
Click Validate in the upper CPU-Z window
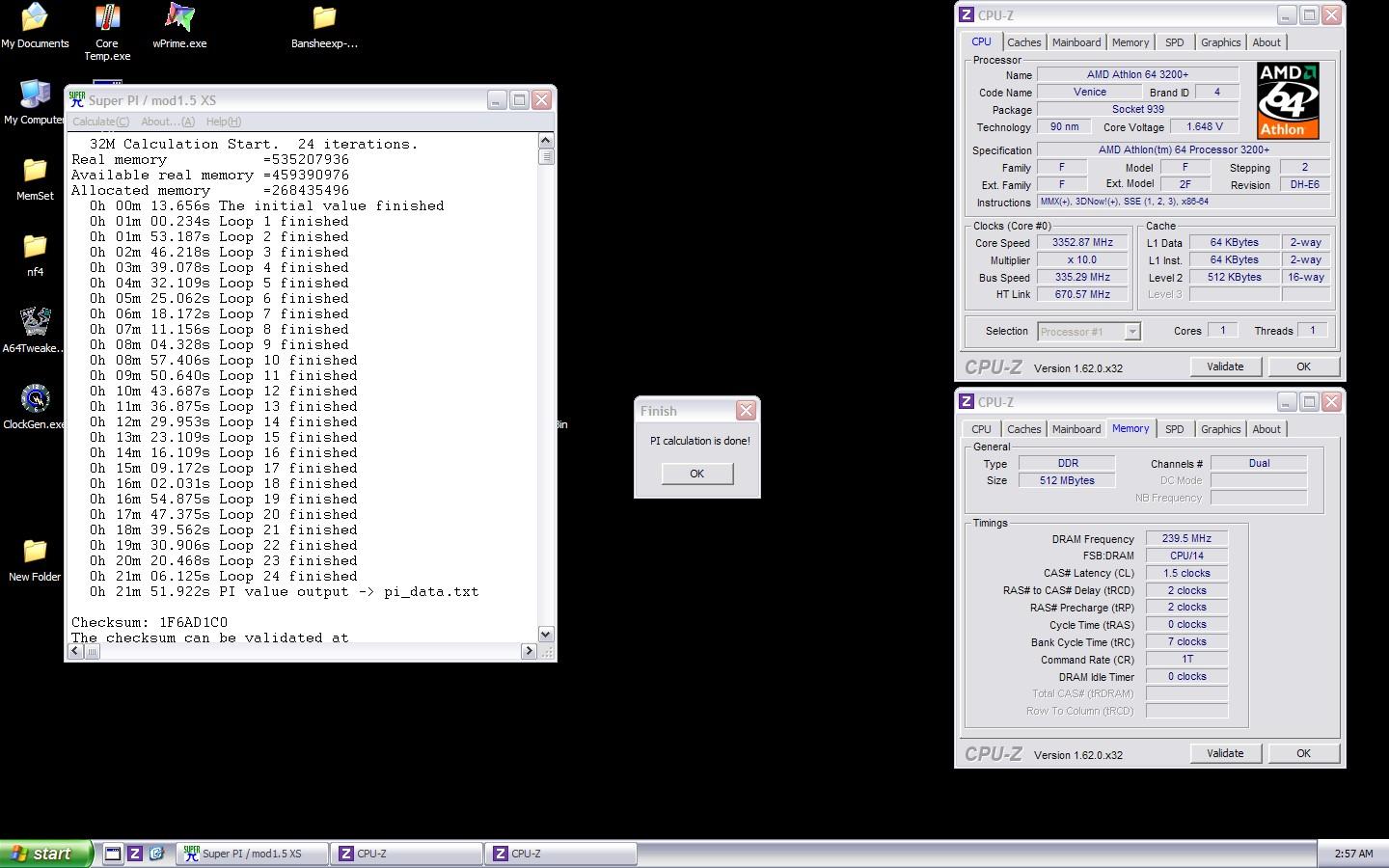pyautogui.click(x=1225, y=366)
